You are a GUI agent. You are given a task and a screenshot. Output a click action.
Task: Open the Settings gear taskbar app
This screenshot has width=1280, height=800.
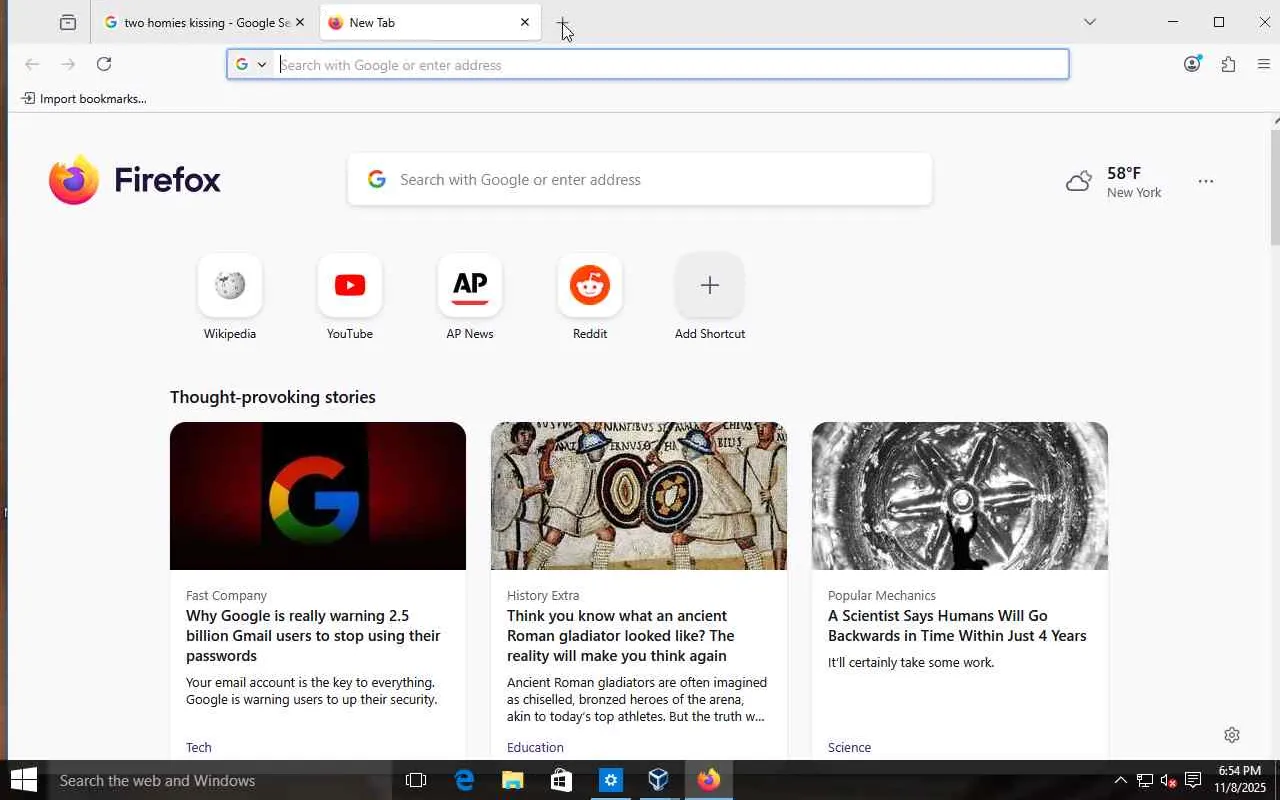coord(610,780)
